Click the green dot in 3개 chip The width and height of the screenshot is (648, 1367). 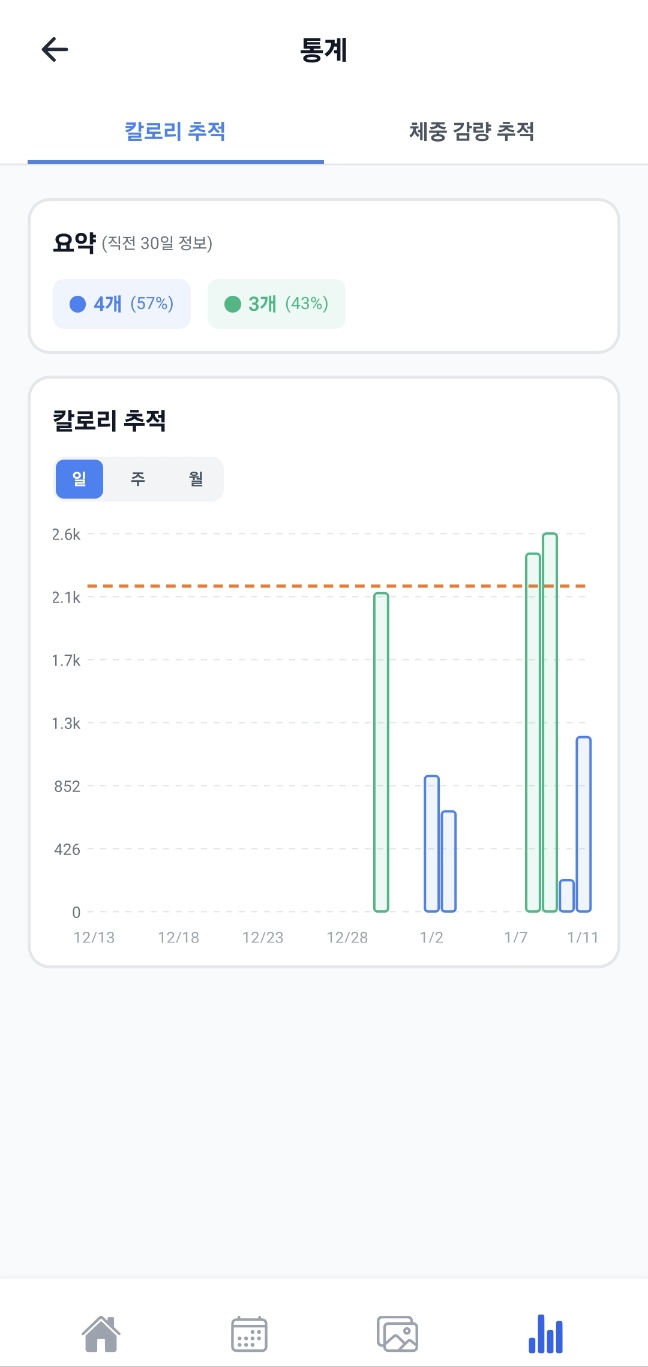[x=232, y=304]
